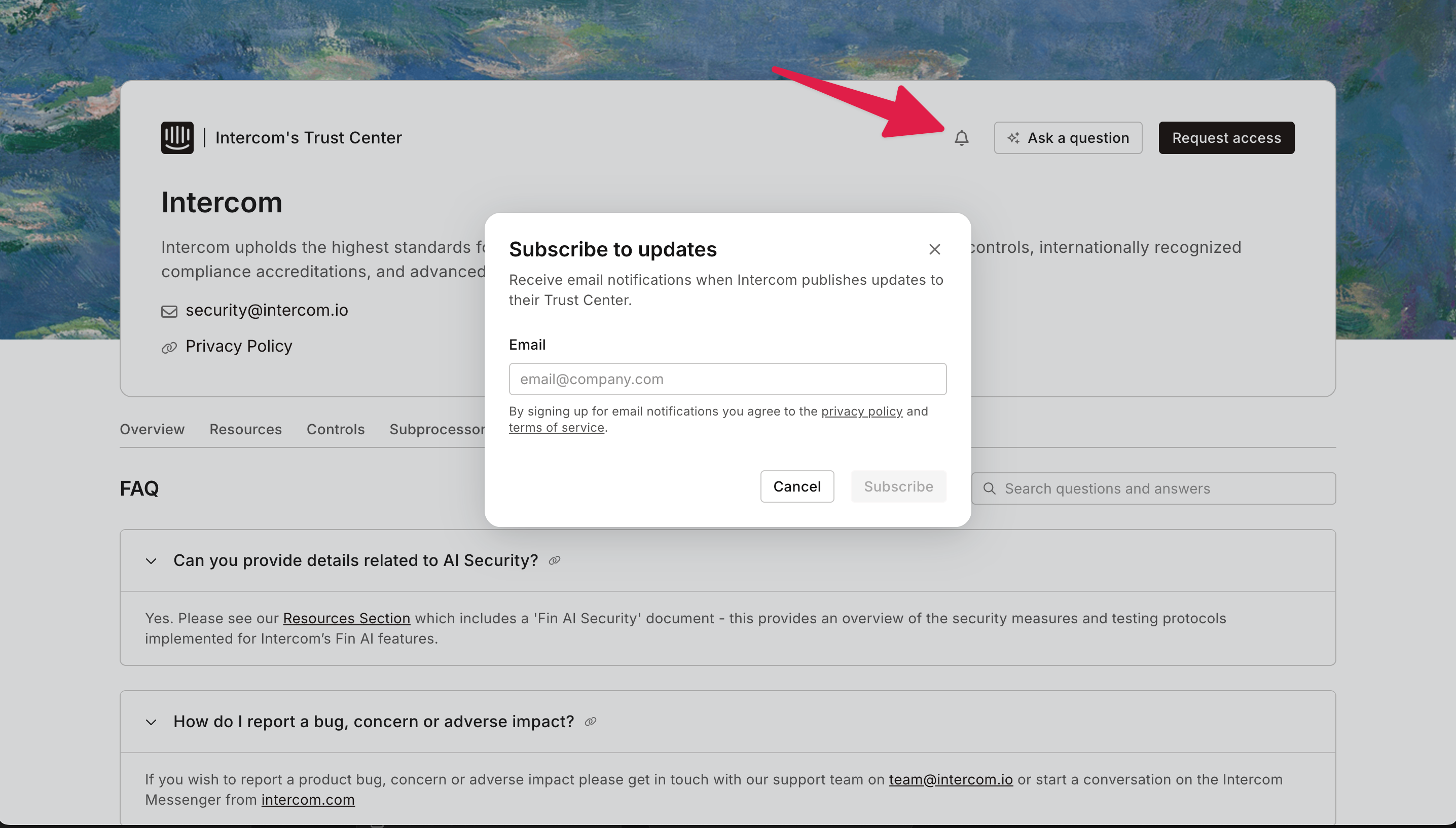Click the FAQ section heading
1456x828 pixels.
(139, 488)
